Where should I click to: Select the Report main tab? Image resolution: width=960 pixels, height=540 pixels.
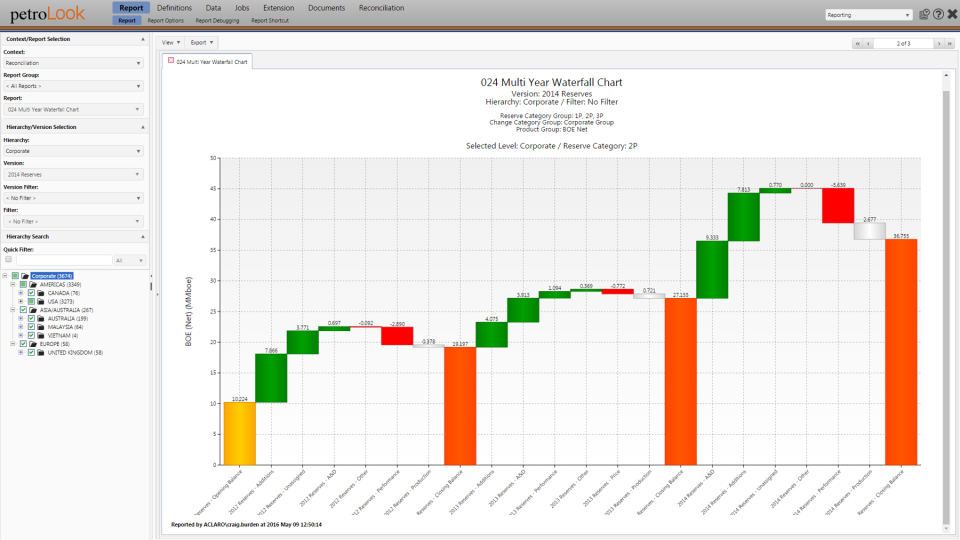131,8
